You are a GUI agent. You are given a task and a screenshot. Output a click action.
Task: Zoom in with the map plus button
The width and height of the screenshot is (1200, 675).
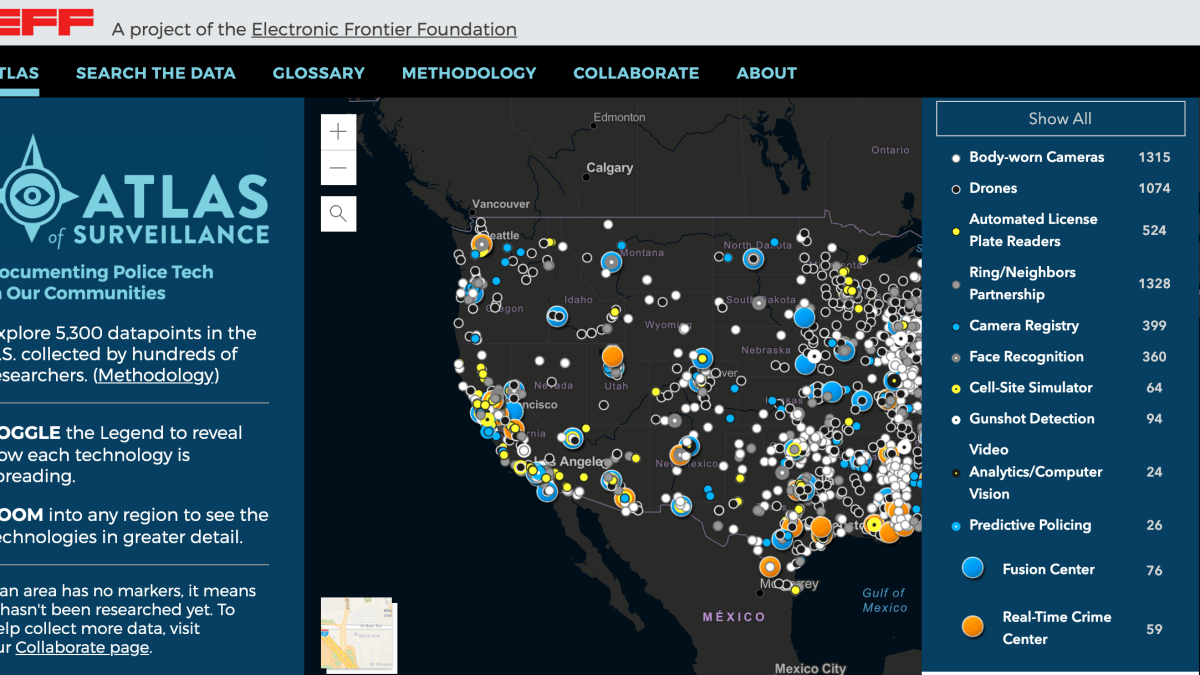pos(338,131)
